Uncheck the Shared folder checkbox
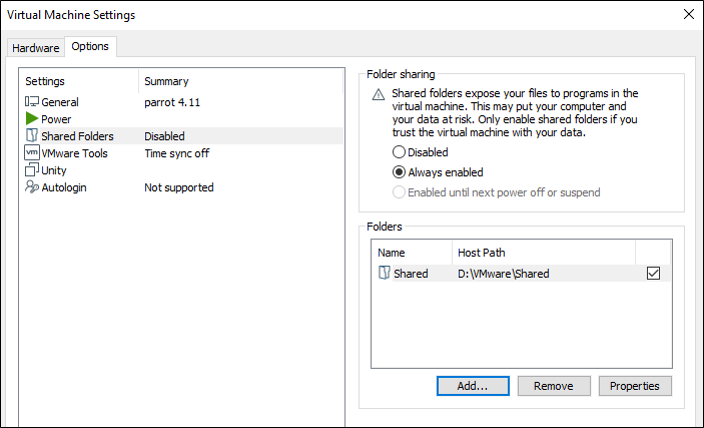Image resolution: width=704 pixels, height=428 pixels. pos(654,273)
